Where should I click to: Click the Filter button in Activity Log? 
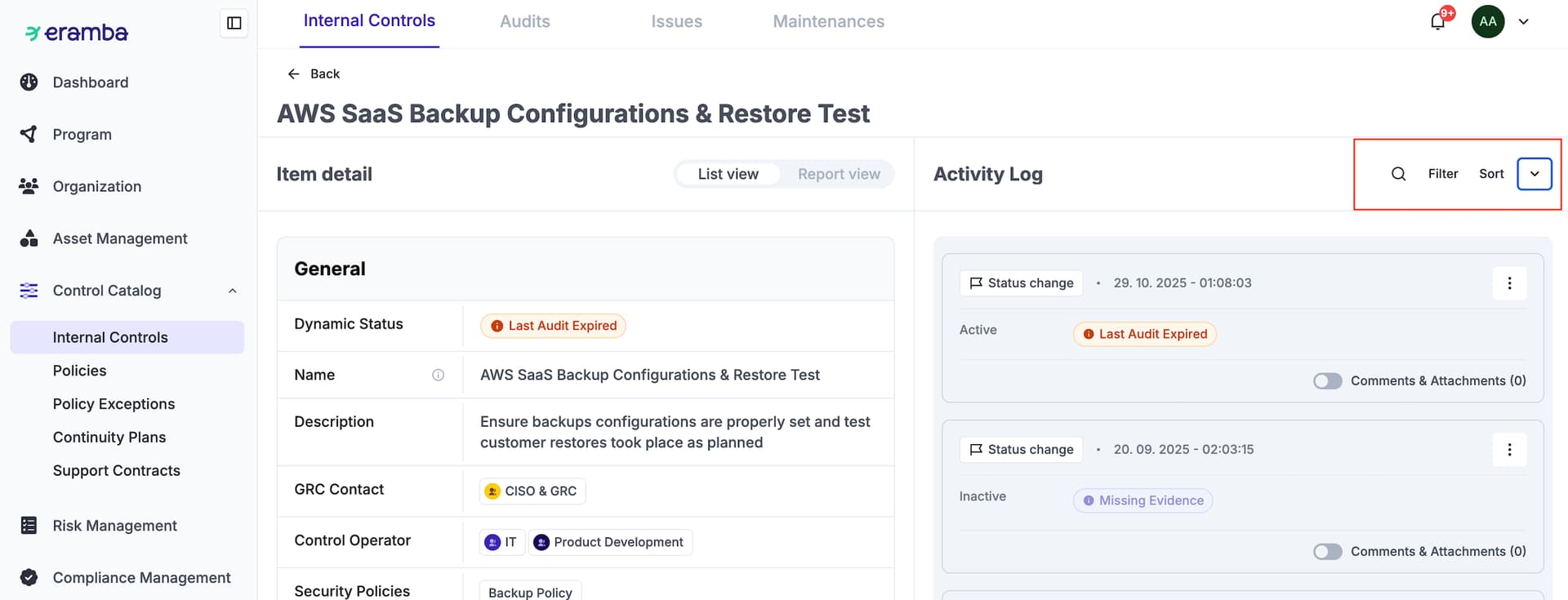coord(1442,174)
